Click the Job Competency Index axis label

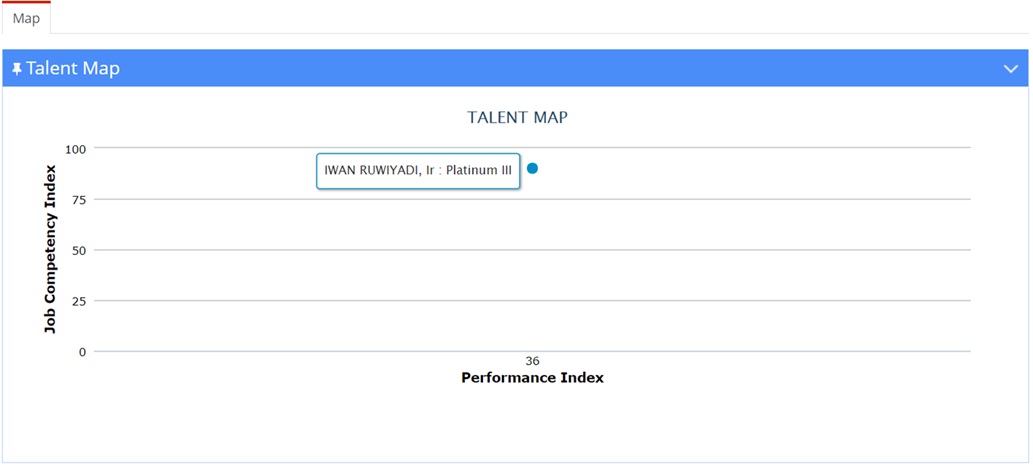coord(50,249)
